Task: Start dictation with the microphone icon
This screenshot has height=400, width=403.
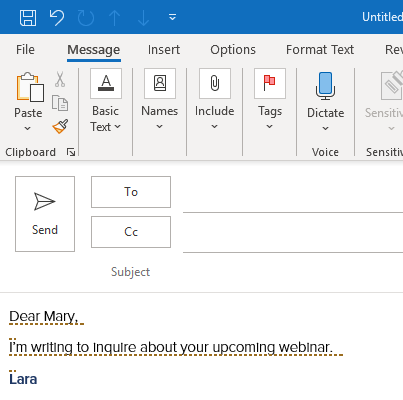Action: [325, 86]
